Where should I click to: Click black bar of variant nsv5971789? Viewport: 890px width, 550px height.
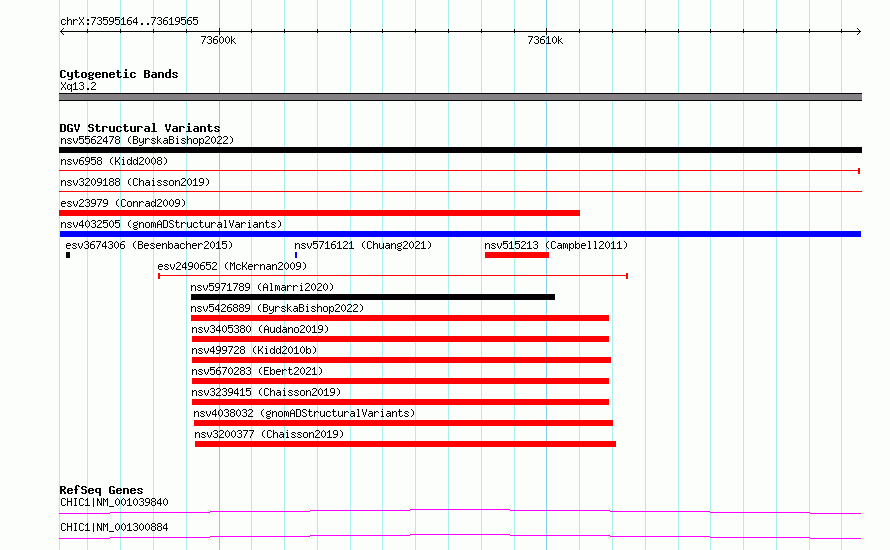coord(373,297)
